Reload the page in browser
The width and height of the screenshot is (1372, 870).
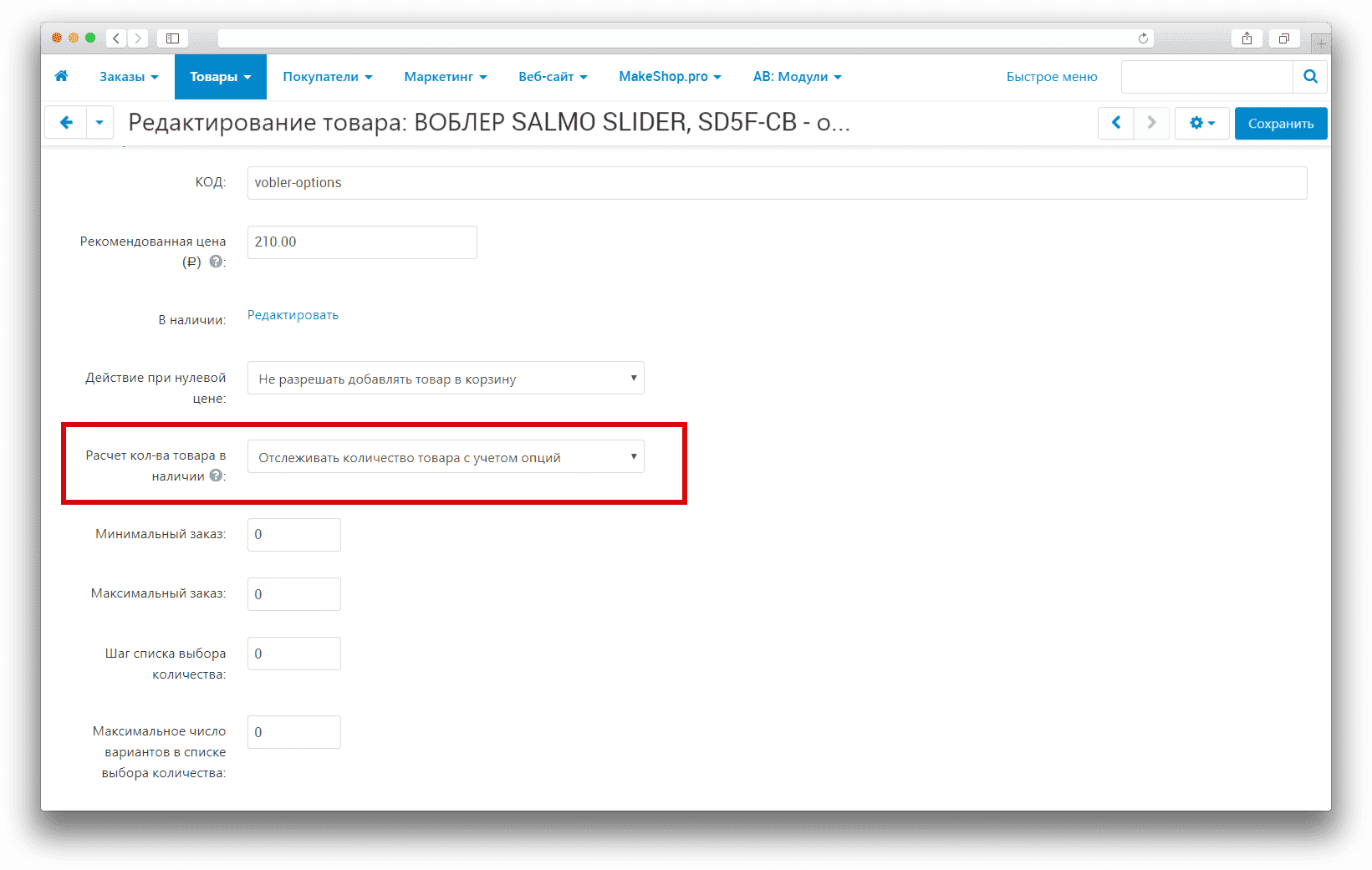click(x=1143, y=38)
